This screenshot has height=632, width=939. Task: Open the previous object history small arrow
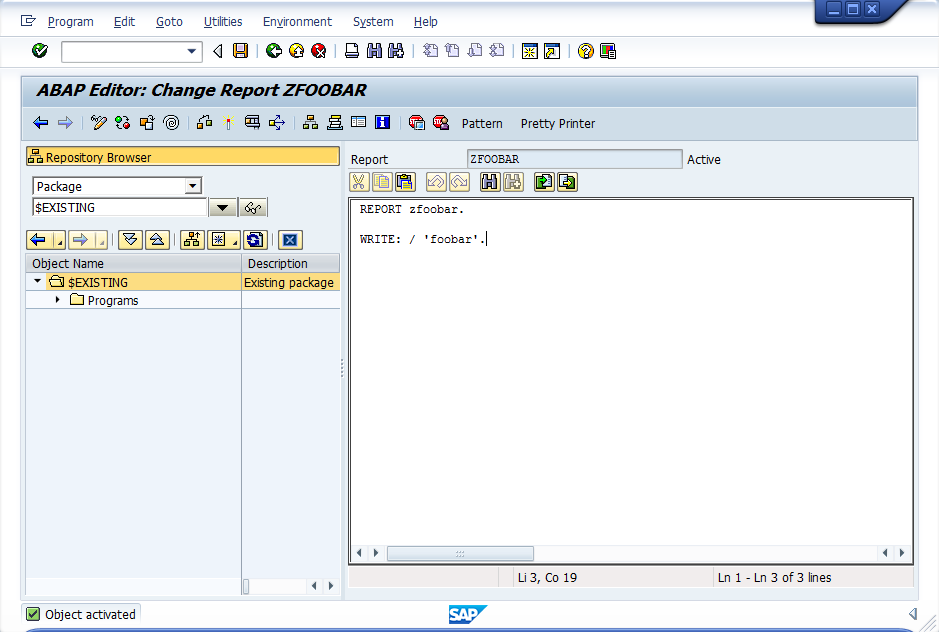click(59, 240)
